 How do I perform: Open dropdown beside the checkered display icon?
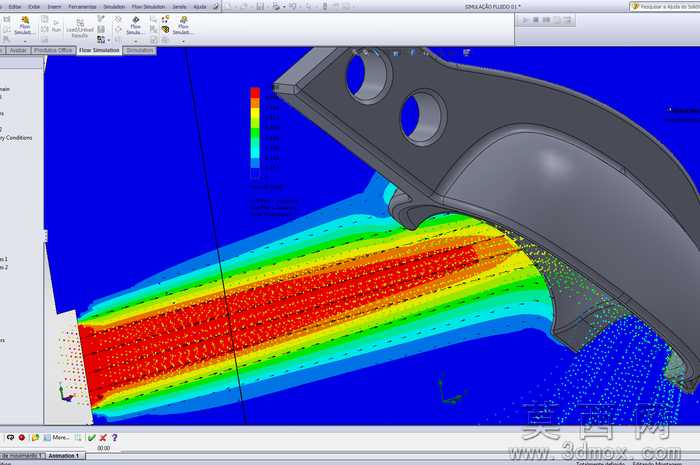[108, 41]
